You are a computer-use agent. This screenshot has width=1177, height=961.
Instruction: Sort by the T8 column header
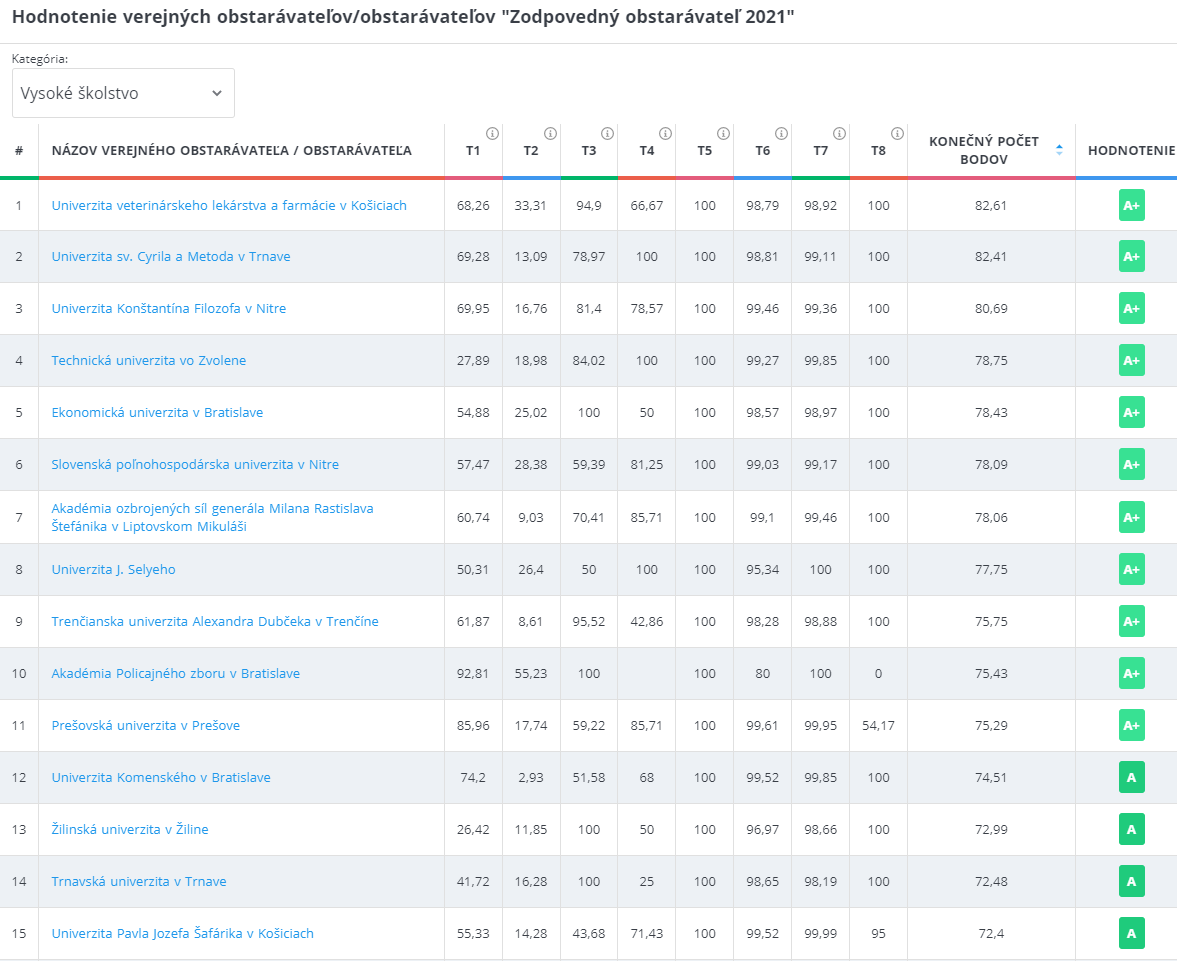[x=878, y=150]
